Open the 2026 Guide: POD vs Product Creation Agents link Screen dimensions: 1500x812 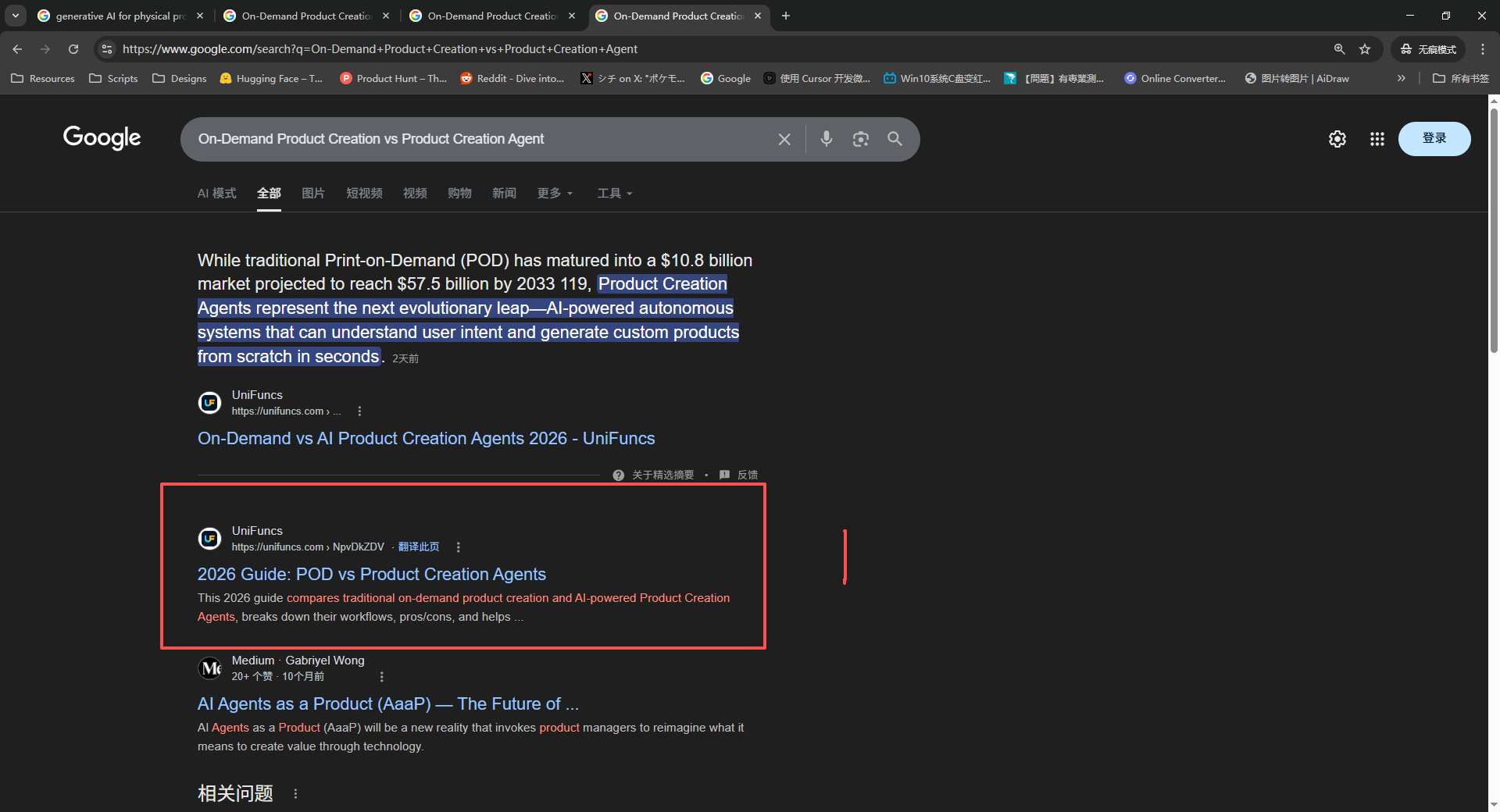click(x=371, y=574)
